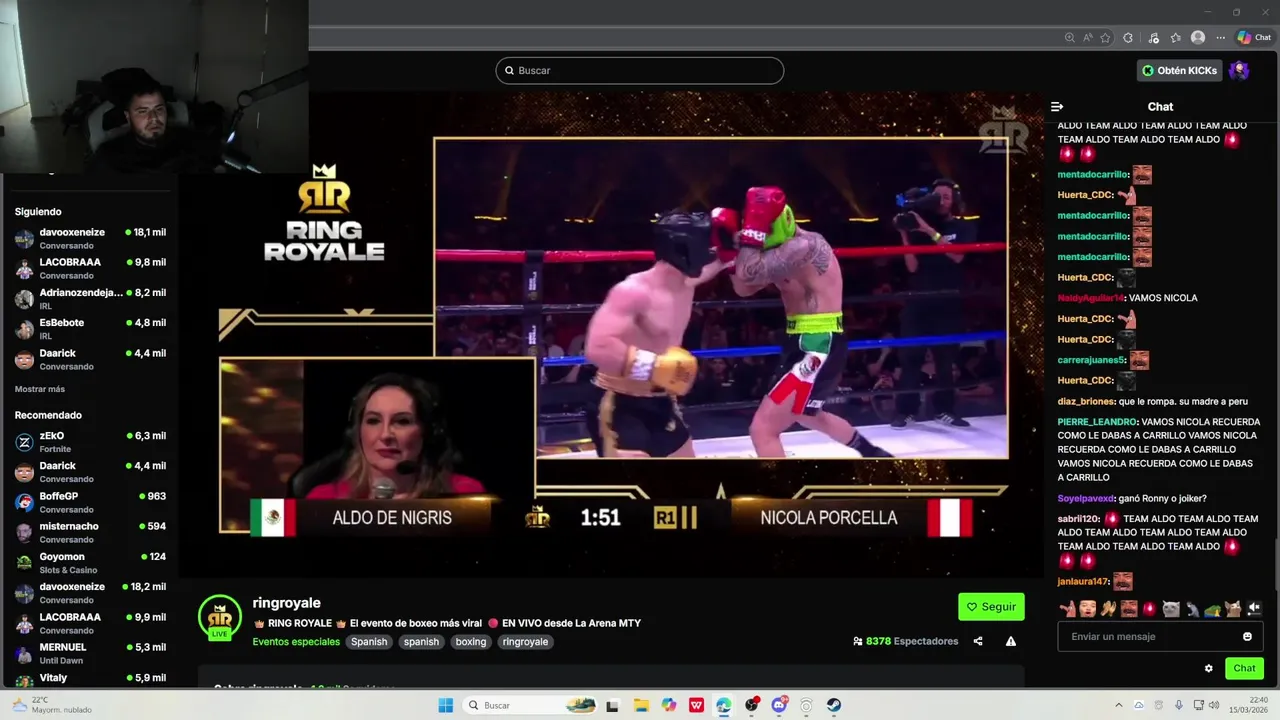Open LACOBRAAA channel in Siguiendo list

click(x=90, y=268)
